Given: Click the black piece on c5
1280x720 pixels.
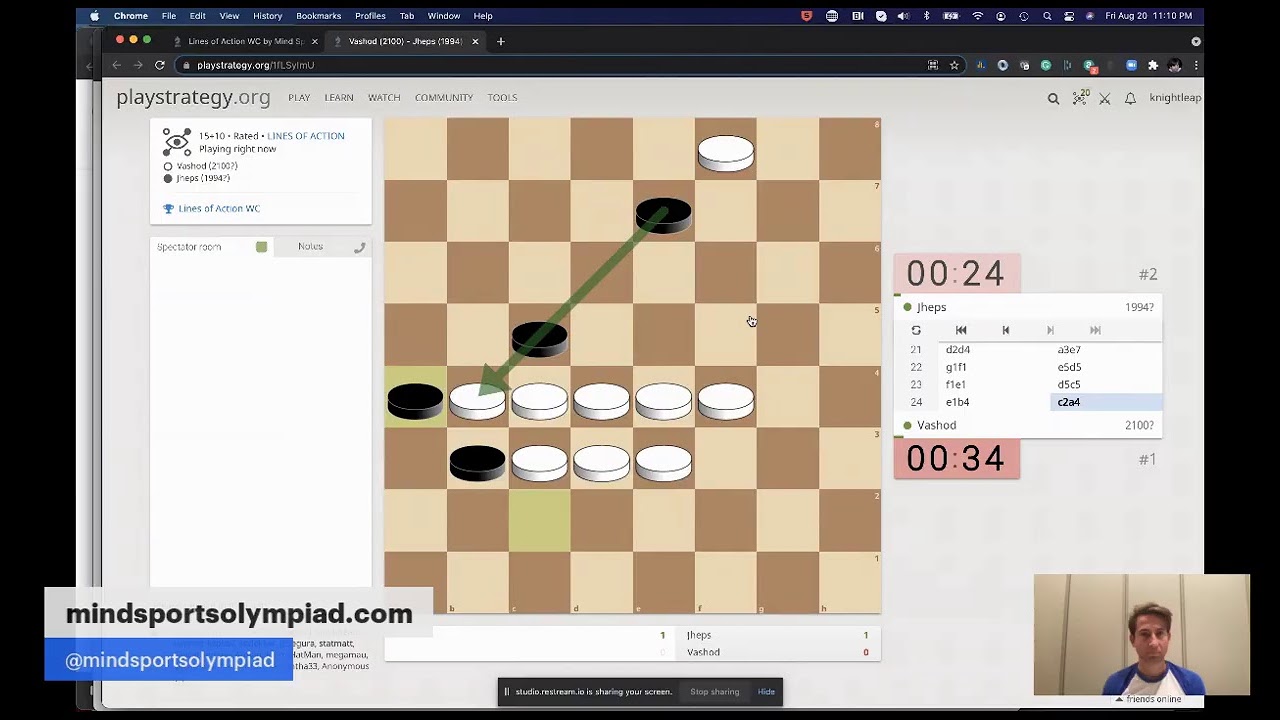Looking at the screenshot, I should (540, 338).
